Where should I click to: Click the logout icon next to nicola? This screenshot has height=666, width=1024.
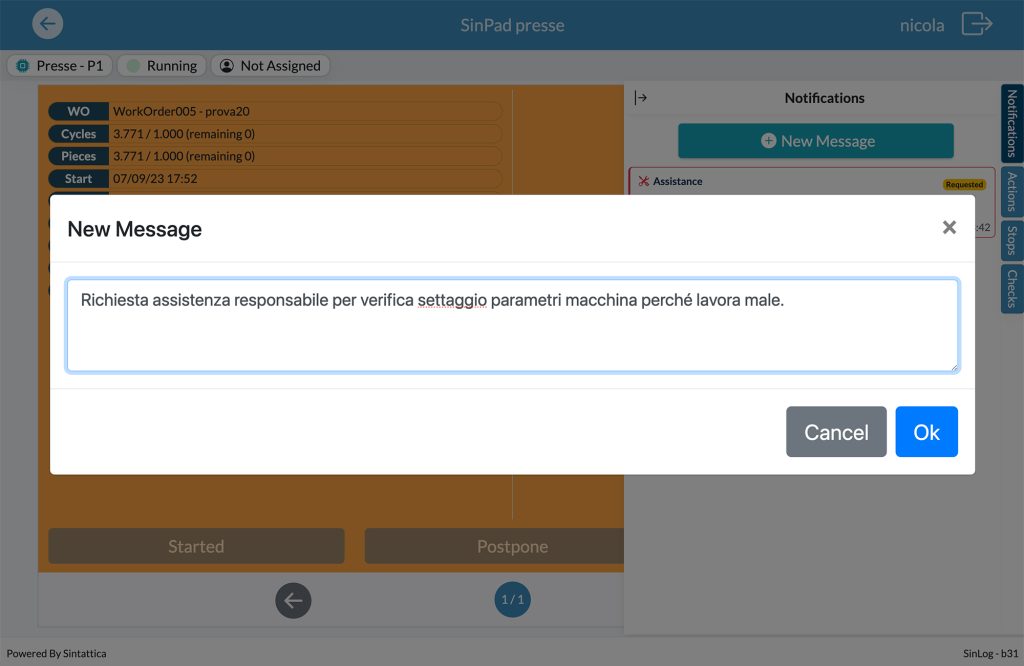coord(977,24)
